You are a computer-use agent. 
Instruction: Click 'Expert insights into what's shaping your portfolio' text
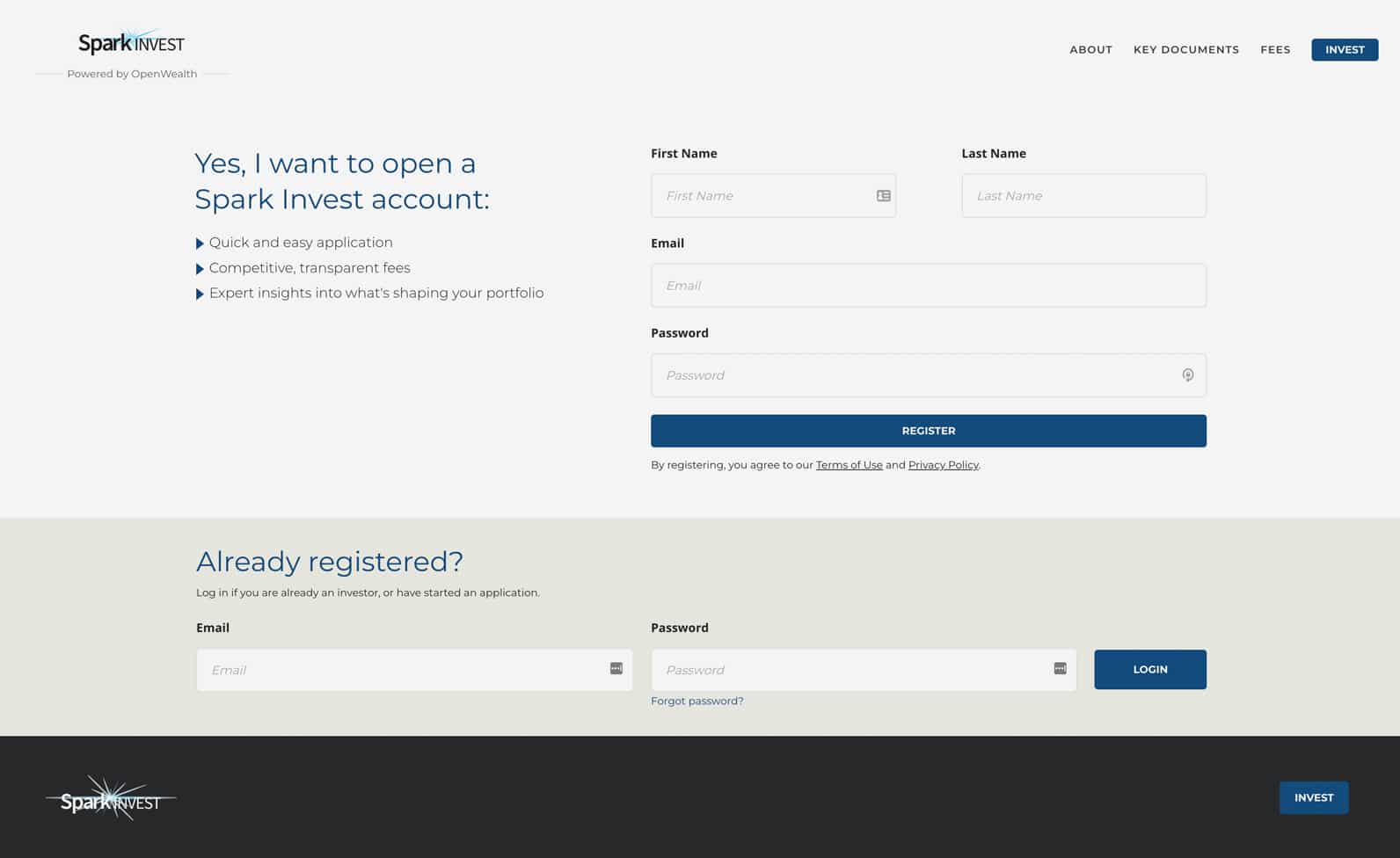376,294
